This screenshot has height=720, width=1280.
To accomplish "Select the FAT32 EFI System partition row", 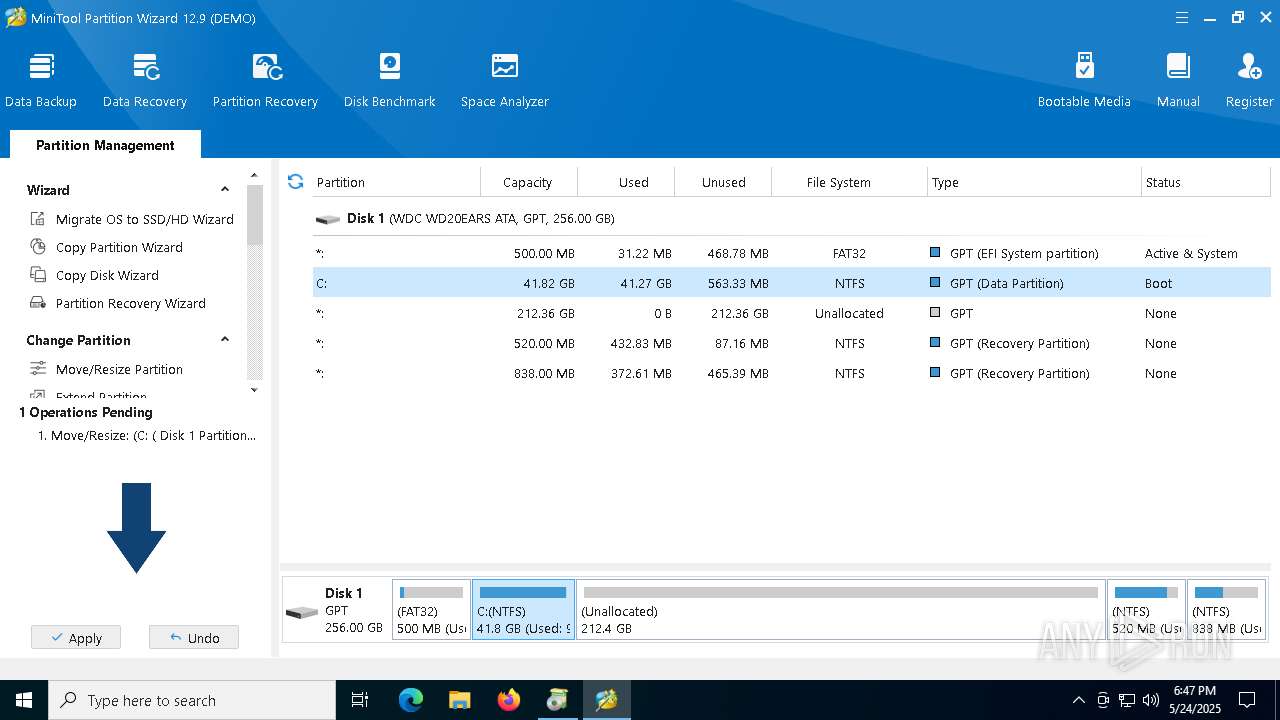I will pos(791,253).
